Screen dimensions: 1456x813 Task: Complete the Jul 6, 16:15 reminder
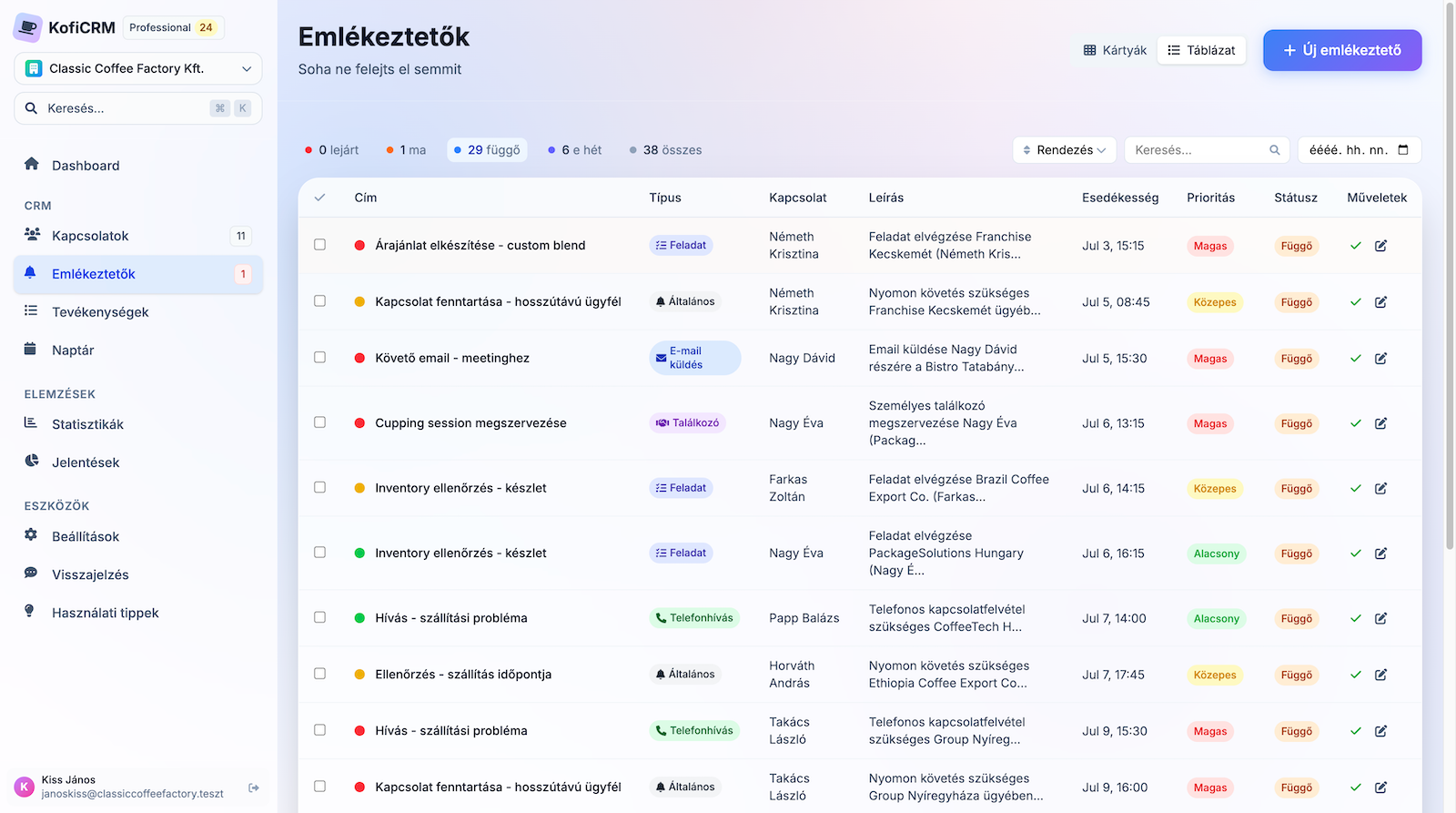pos(1356,554)
